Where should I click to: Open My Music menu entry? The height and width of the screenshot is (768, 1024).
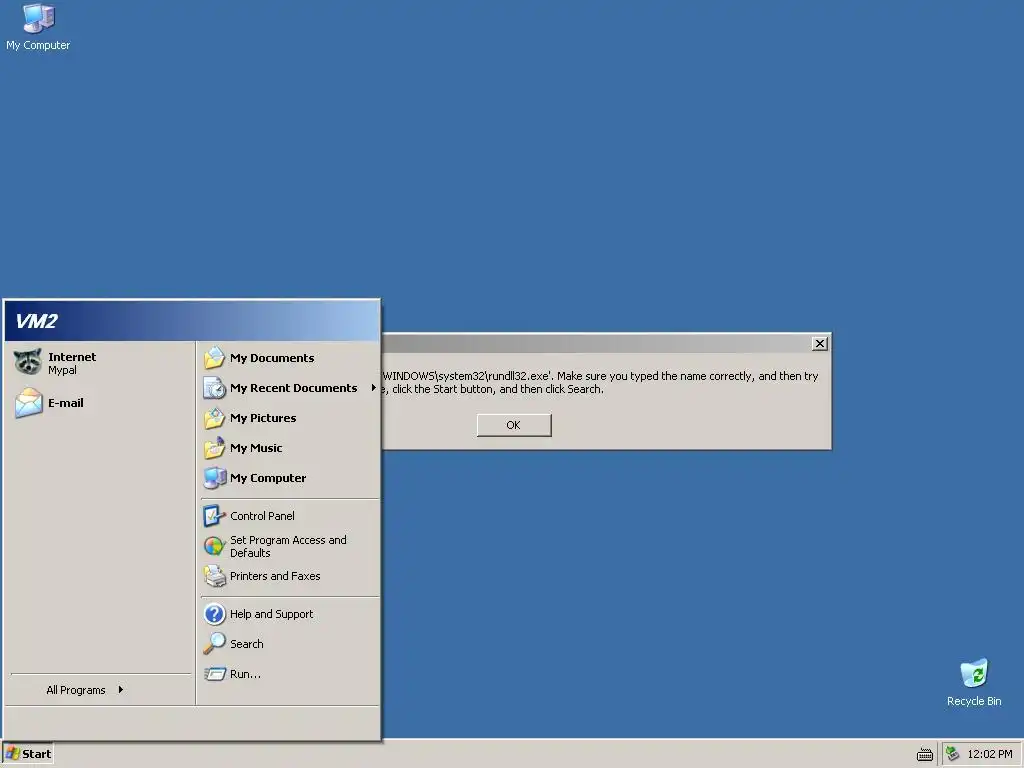290,448
